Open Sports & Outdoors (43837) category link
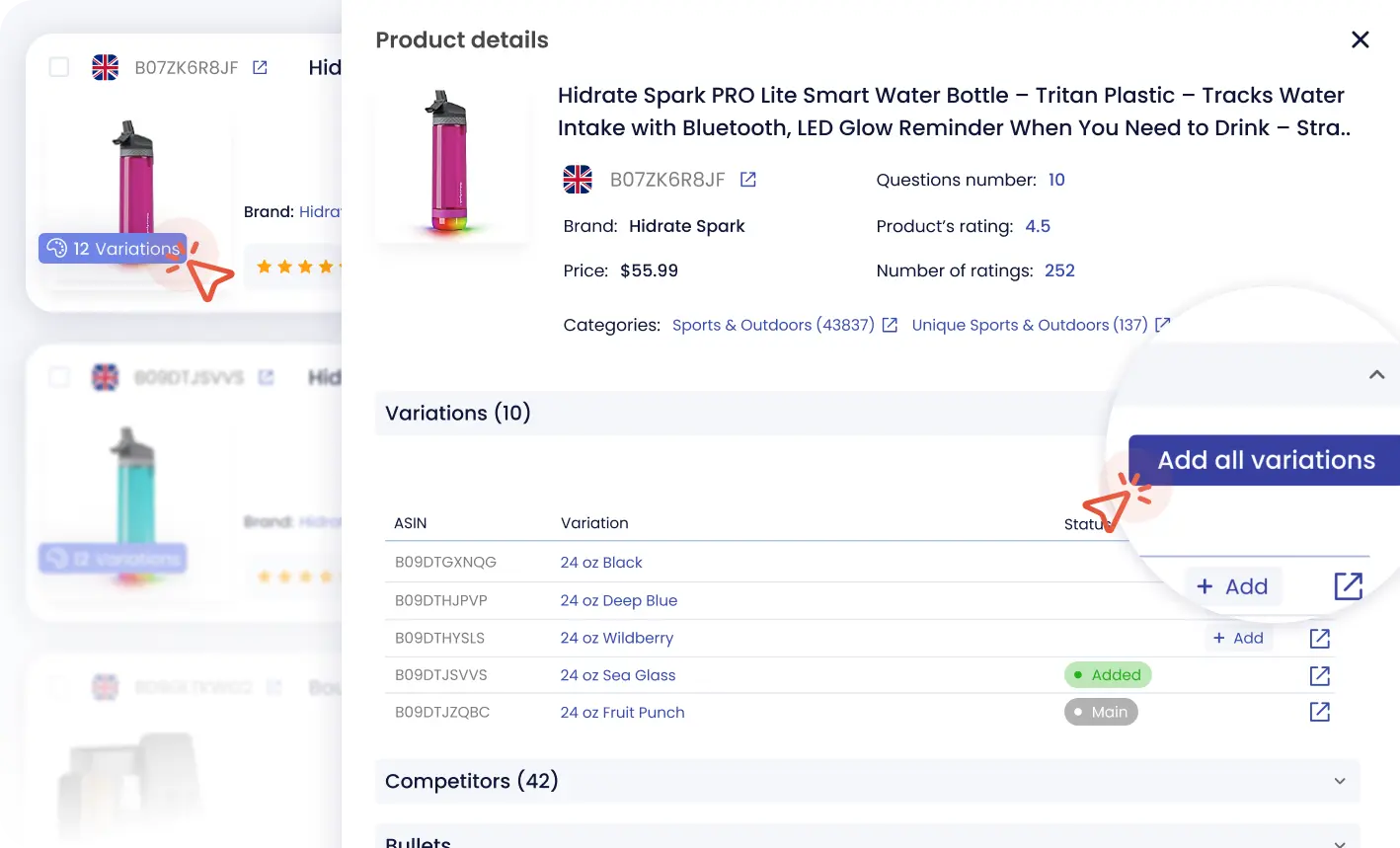The width and height of the screenshot is (1400, 848). pyautogui.click(x=773, y=325)
